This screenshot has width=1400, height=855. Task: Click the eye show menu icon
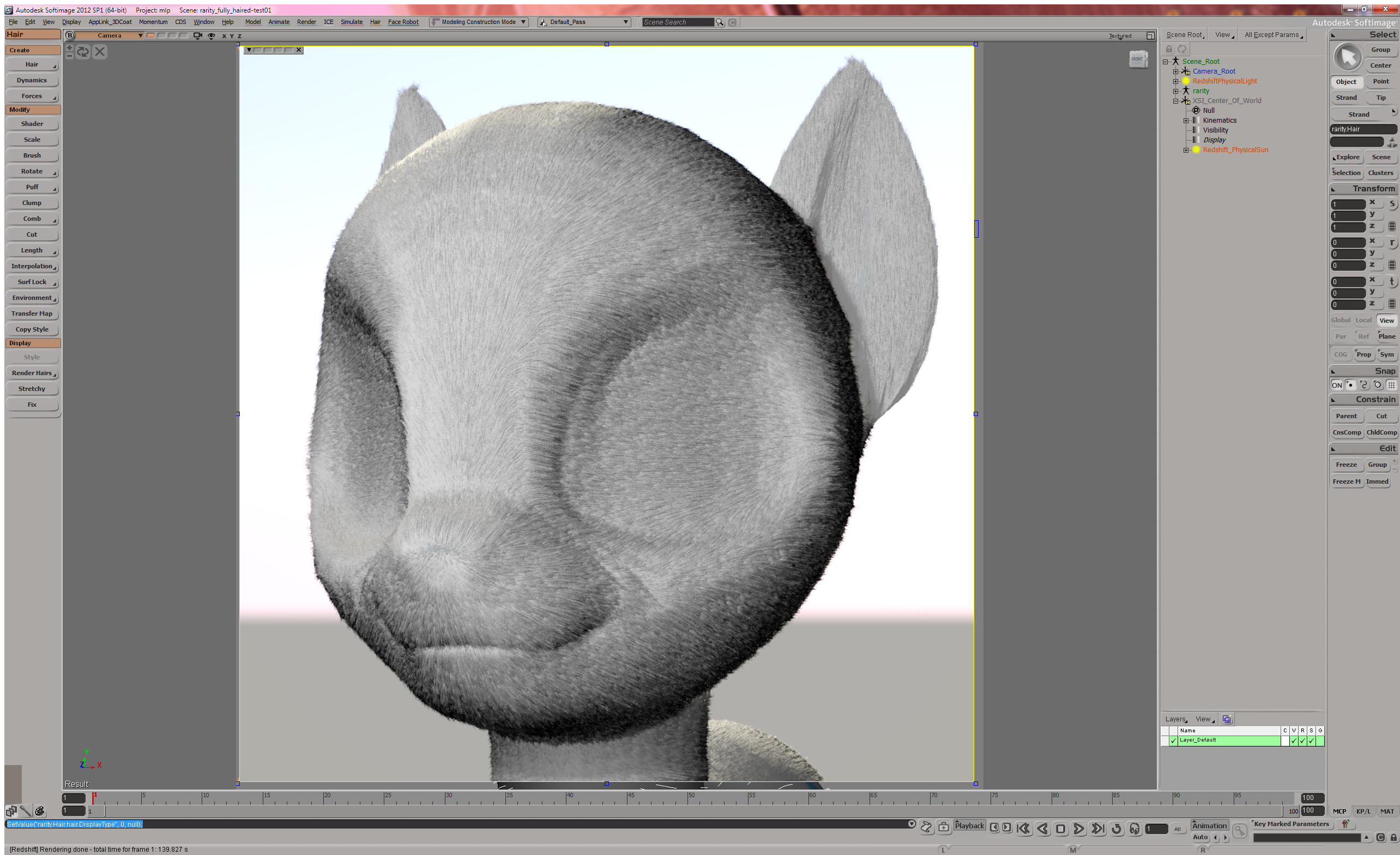pos(212,35)
